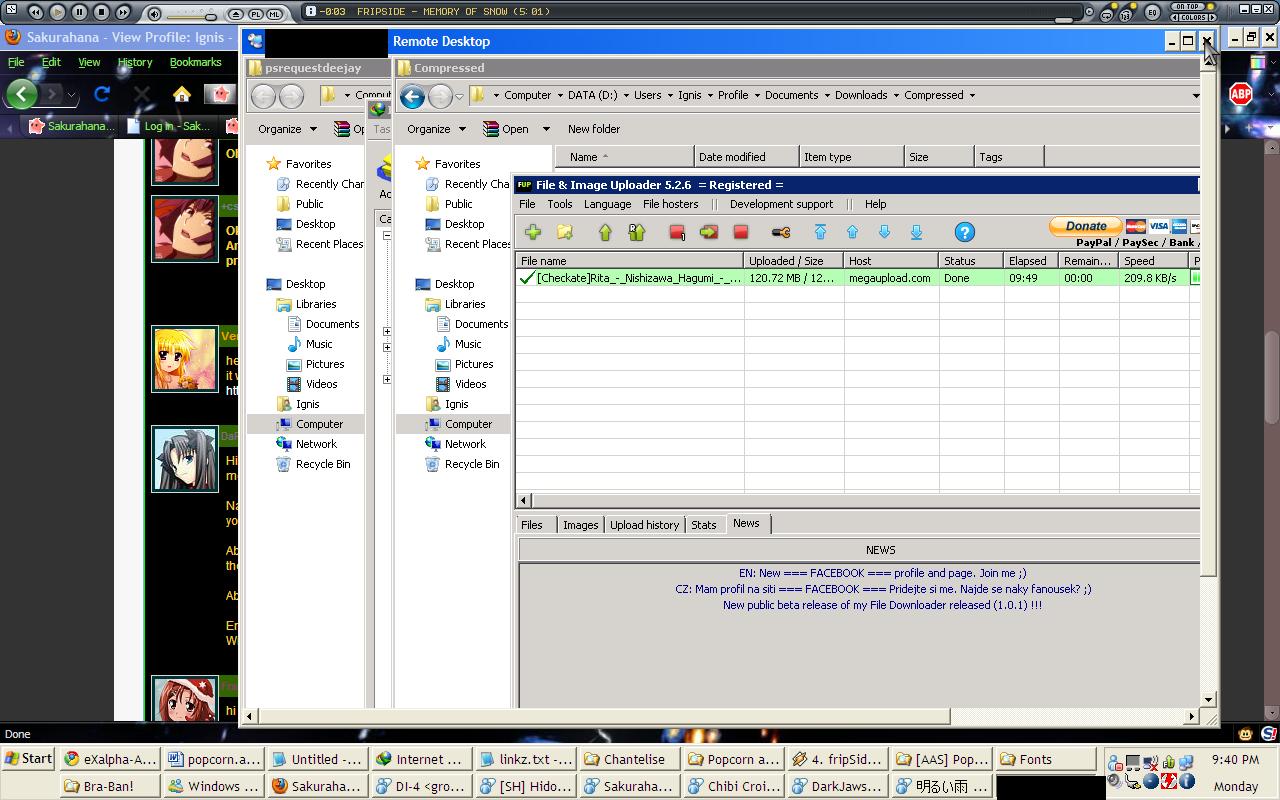Expand the Downloads breadcrumb arrow
1280x800 pixels.
point(896,96)
